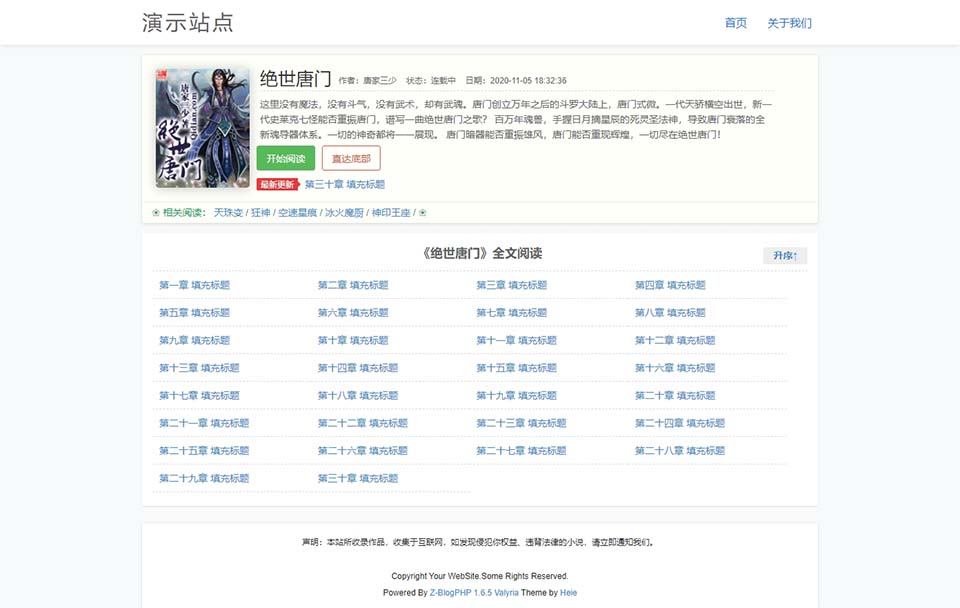The image size is (960, 608).
Task: Click the Z-BlogPHP 1.6.5 Valyria footer link
Action: point(473,593)
